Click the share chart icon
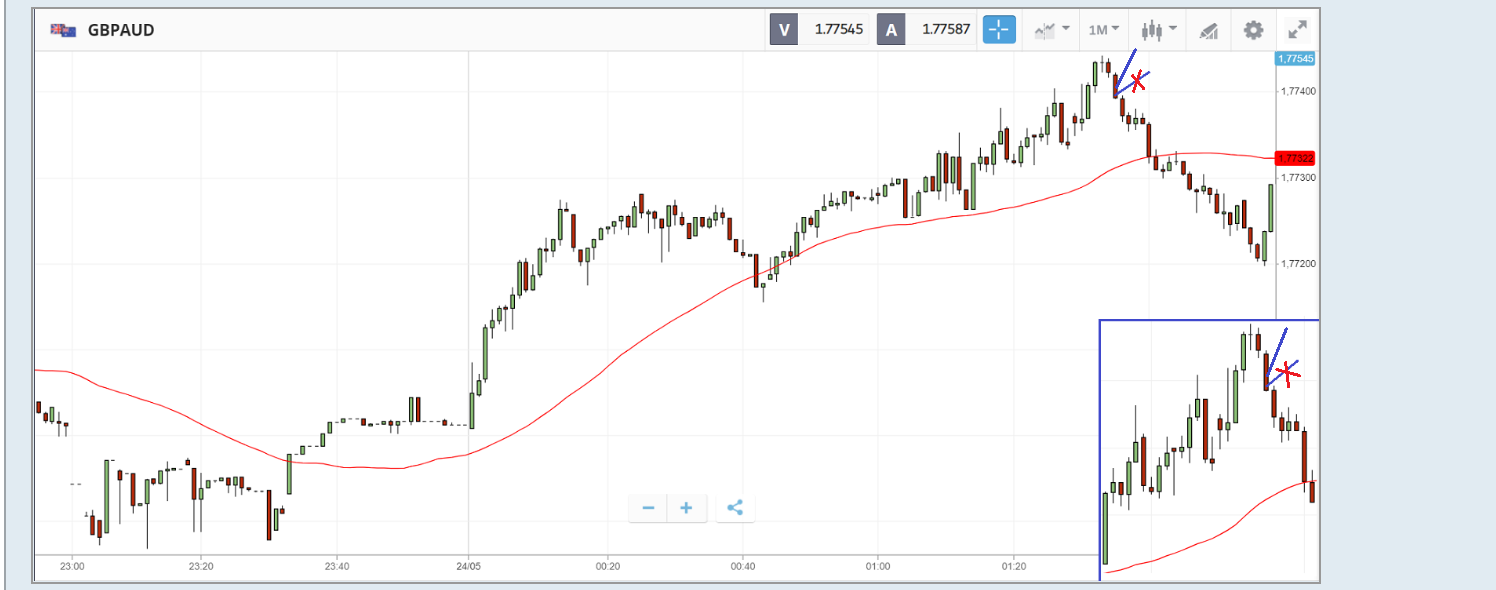1496x590 pixels. tap(735, 508)
